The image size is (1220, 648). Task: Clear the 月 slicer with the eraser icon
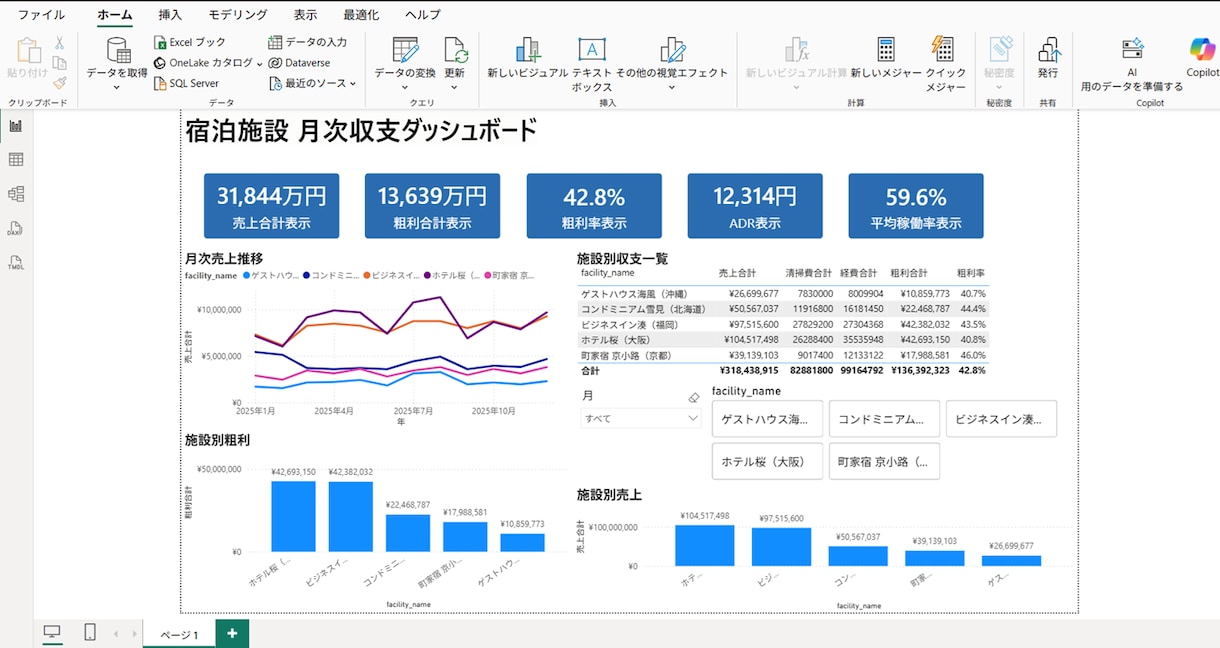[x=694, y=397]
